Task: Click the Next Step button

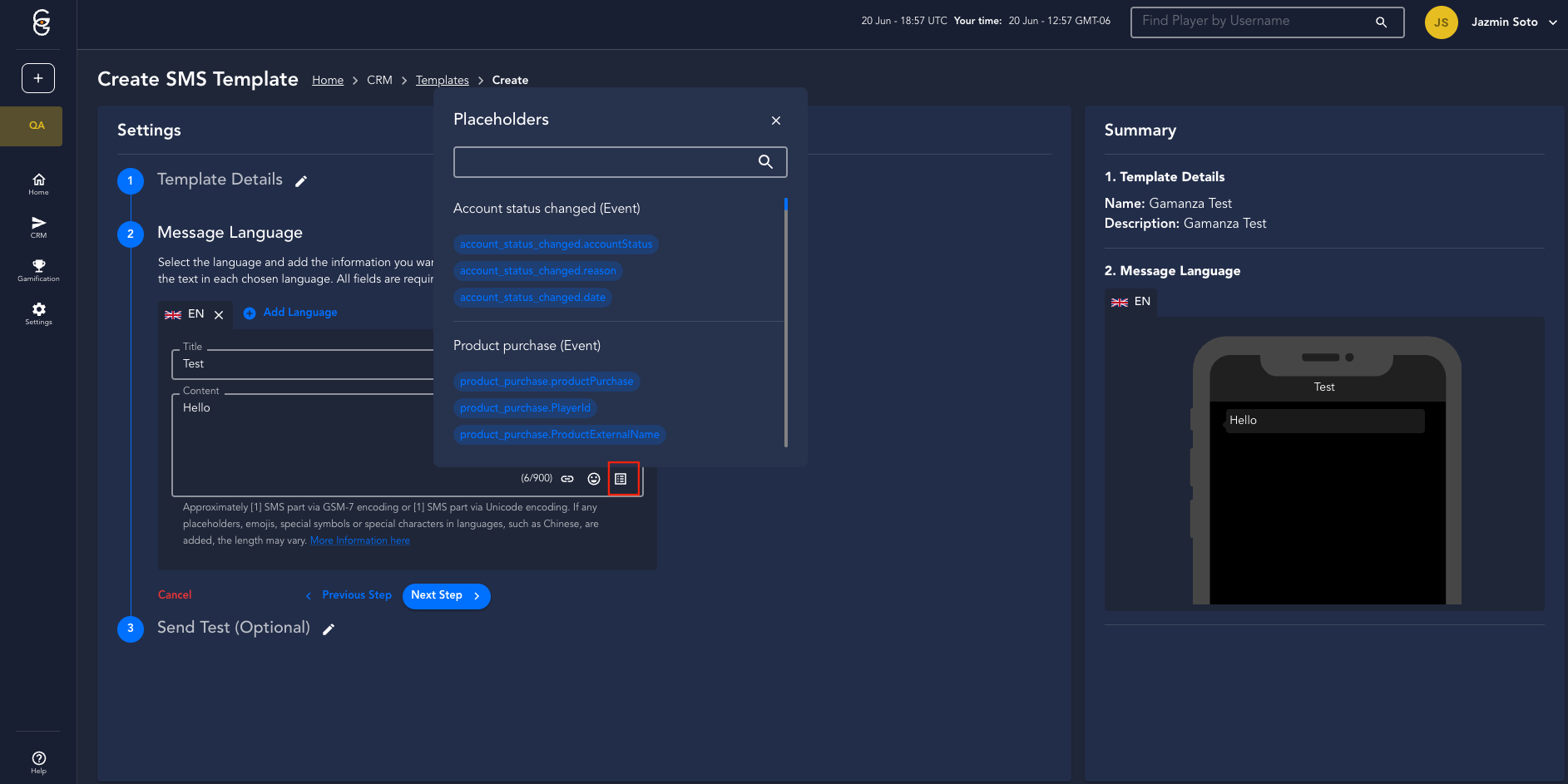Action: (x=446, y=596)
